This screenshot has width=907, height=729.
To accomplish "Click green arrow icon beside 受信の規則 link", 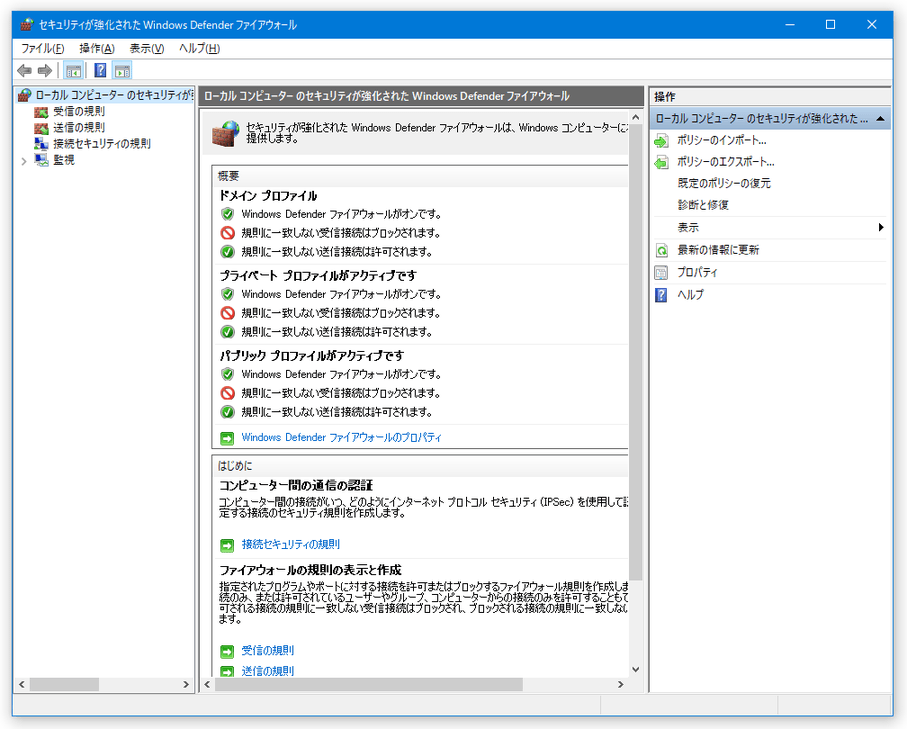I will (x=227, y=651).
